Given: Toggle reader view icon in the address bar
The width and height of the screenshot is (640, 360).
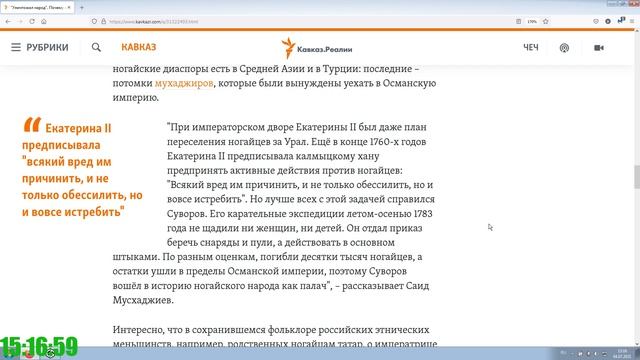Looking at the screenshot, I should coord(518,21).
